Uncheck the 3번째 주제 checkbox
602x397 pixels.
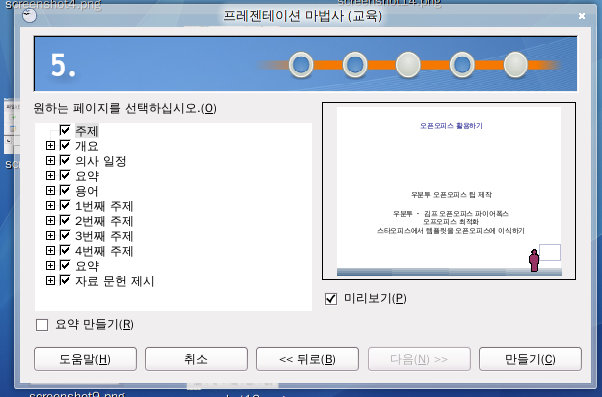click(65, 235)
